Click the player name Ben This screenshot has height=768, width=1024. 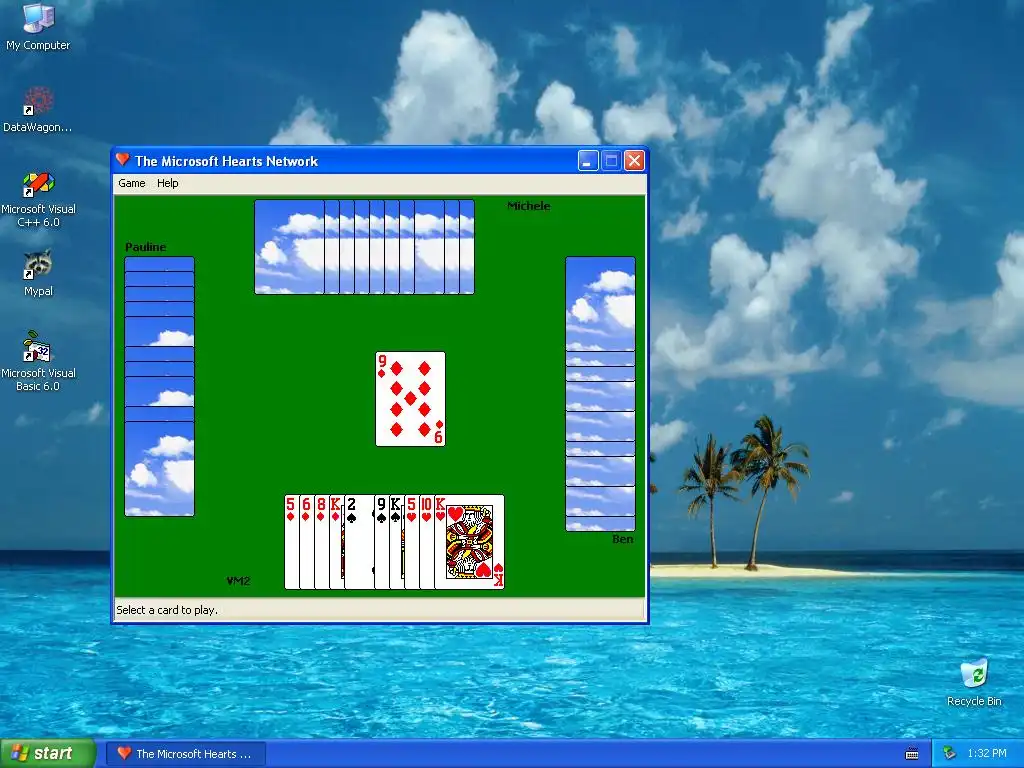622,539
